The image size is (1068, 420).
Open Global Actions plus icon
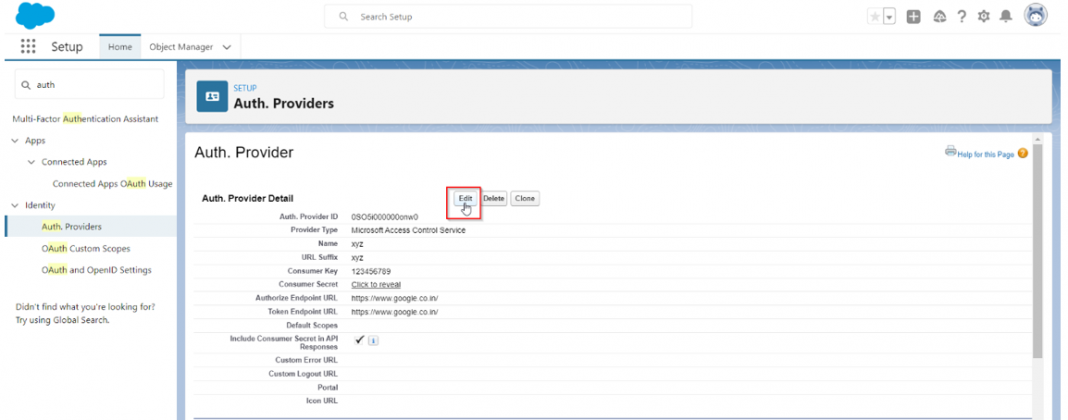[914, 17]
